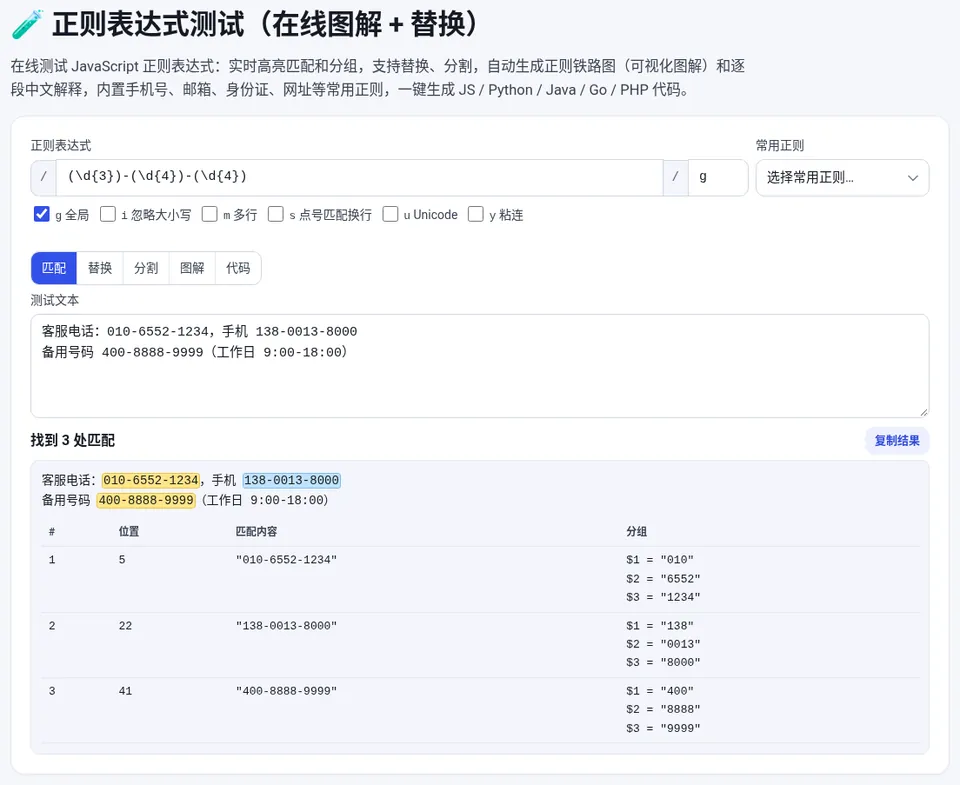This screenshot has width=960, height=785.
Task: Switch to the 匹配 tab
Action: (54, 268)
